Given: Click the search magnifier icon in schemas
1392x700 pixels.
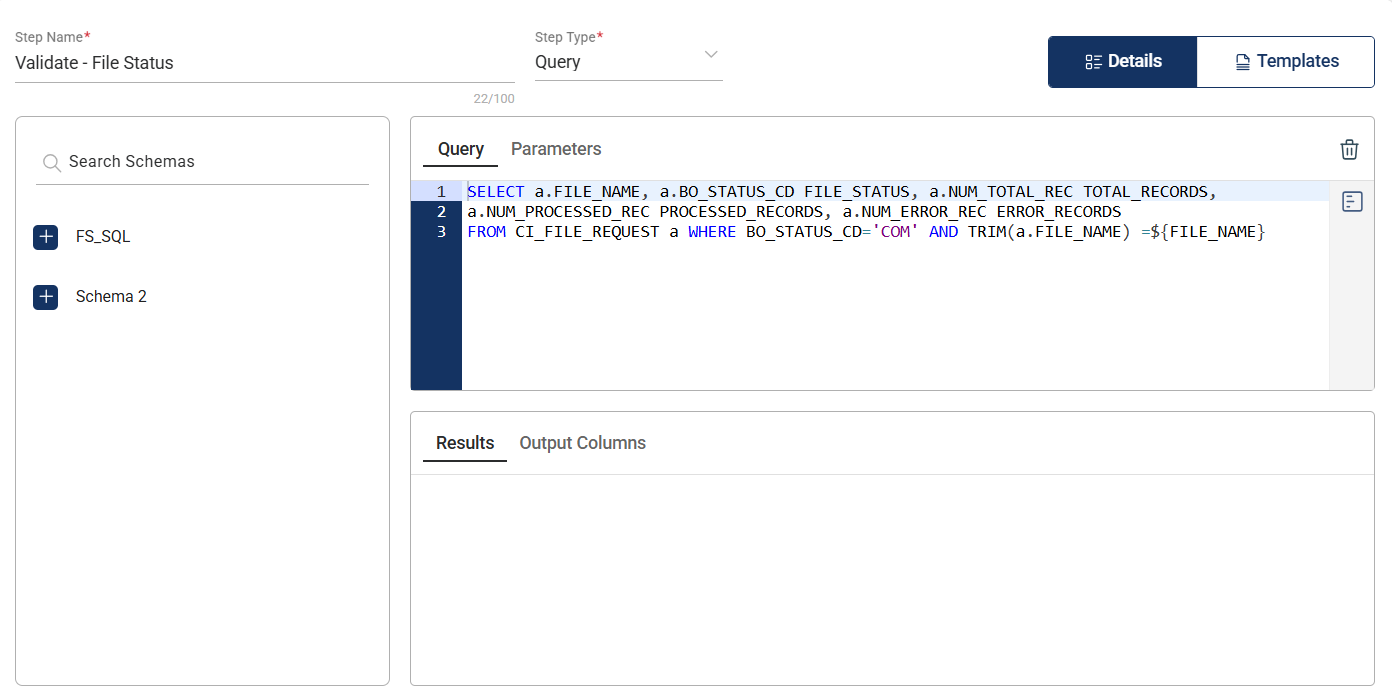Looking at the screenshot, I should 52,163.
